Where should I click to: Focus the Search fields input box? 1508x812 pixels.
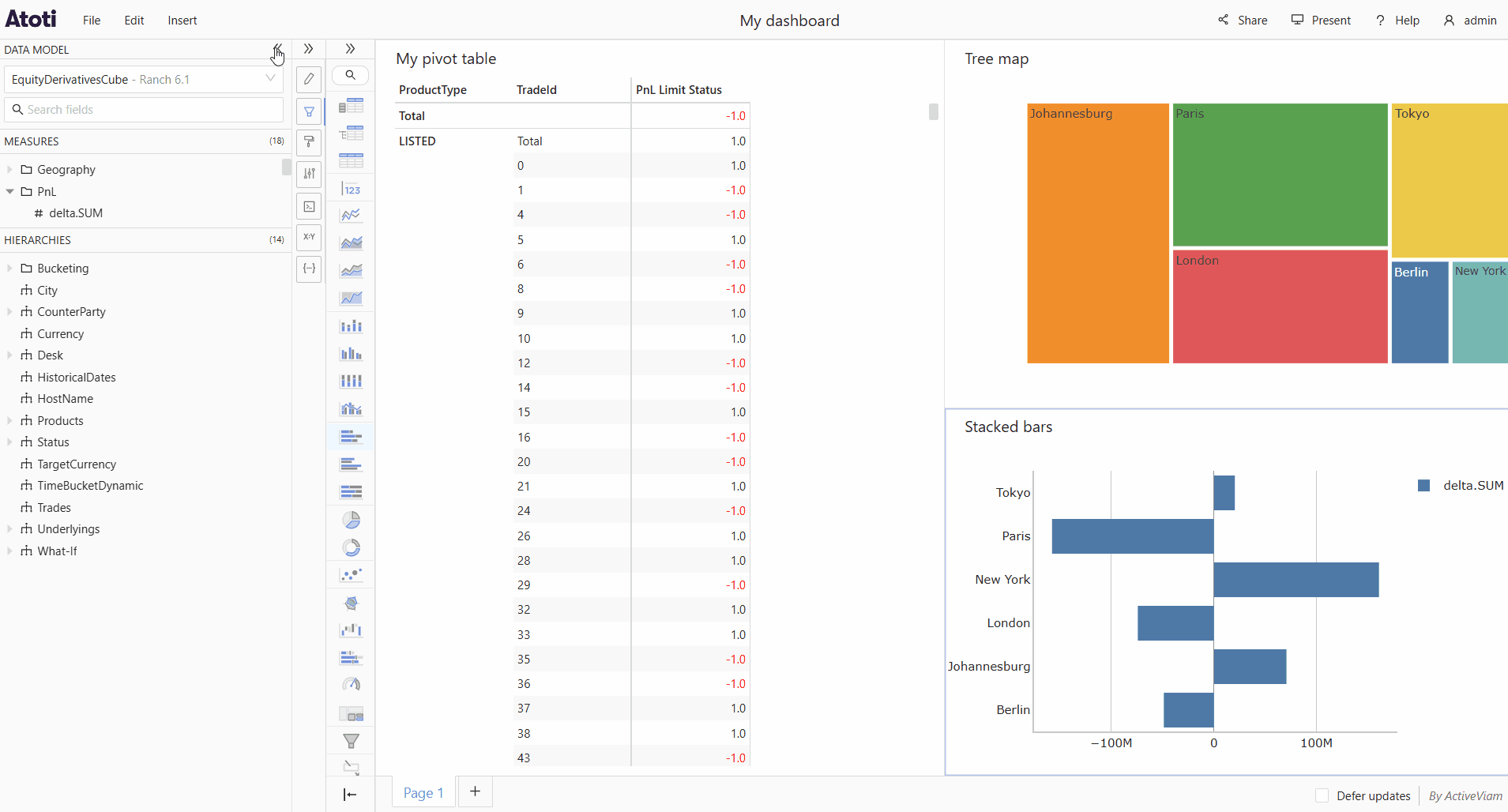point(144,110)
